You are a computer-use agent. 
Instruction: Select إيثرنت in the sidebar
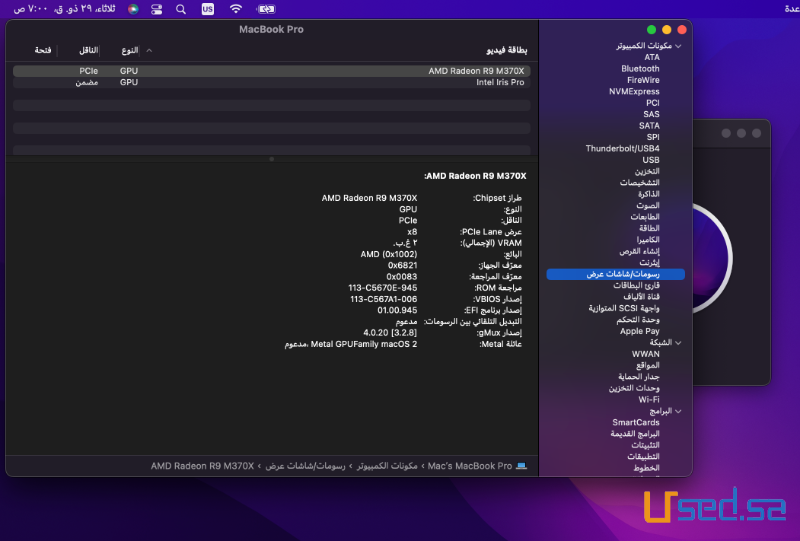(x=649, y=262)
